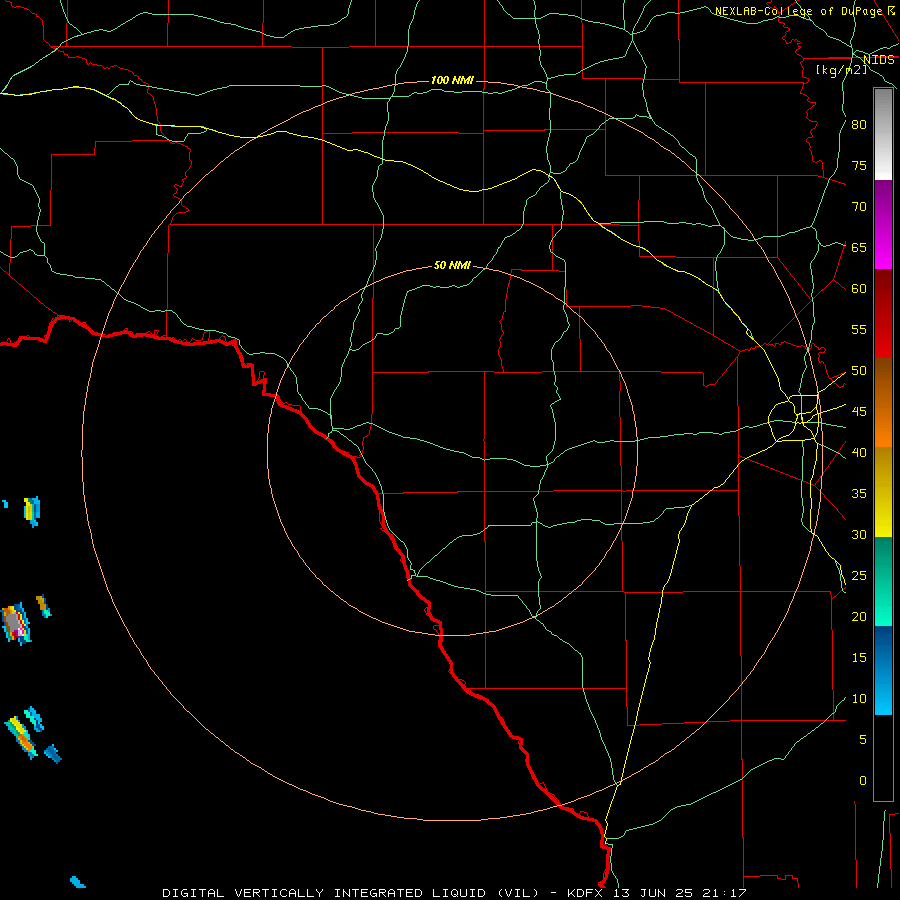Select the purple-magenta segment of the color scale
The image size is (900, 900).
tap(883, 225)
